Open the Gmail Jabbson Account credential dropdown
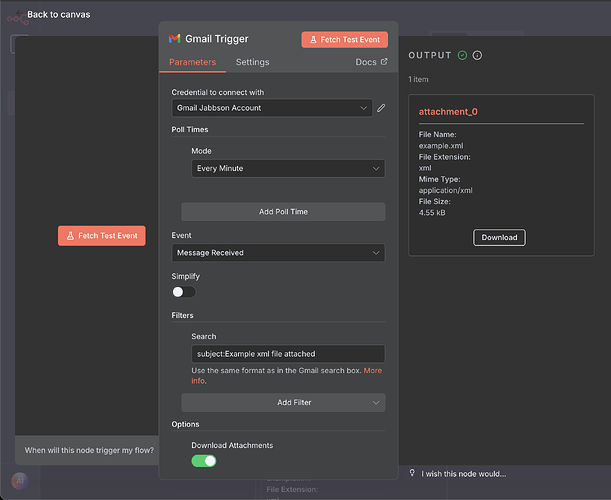This screenshot has height=500, width=611. (x=271, y=108)
